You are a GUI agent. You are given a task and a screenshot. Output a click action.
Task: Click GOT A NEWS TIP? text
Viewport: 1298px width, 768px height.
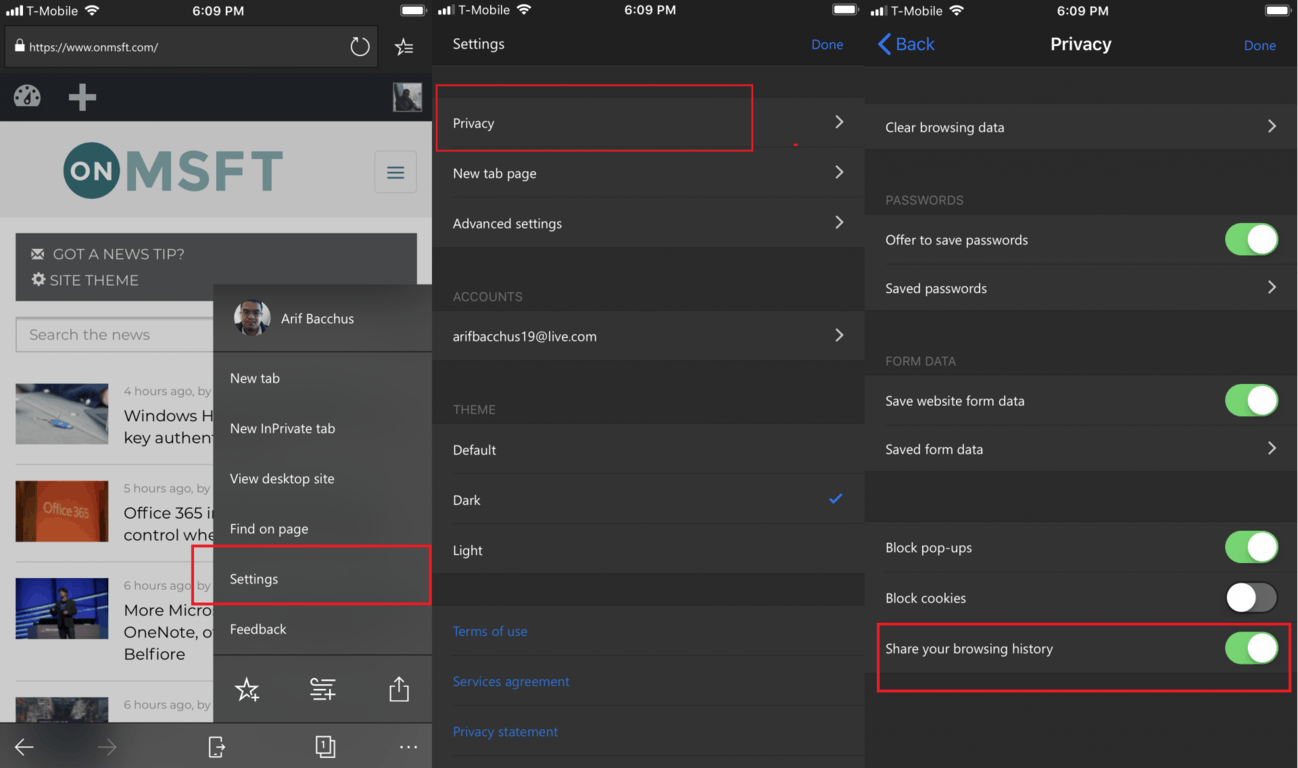click(119, 254)
